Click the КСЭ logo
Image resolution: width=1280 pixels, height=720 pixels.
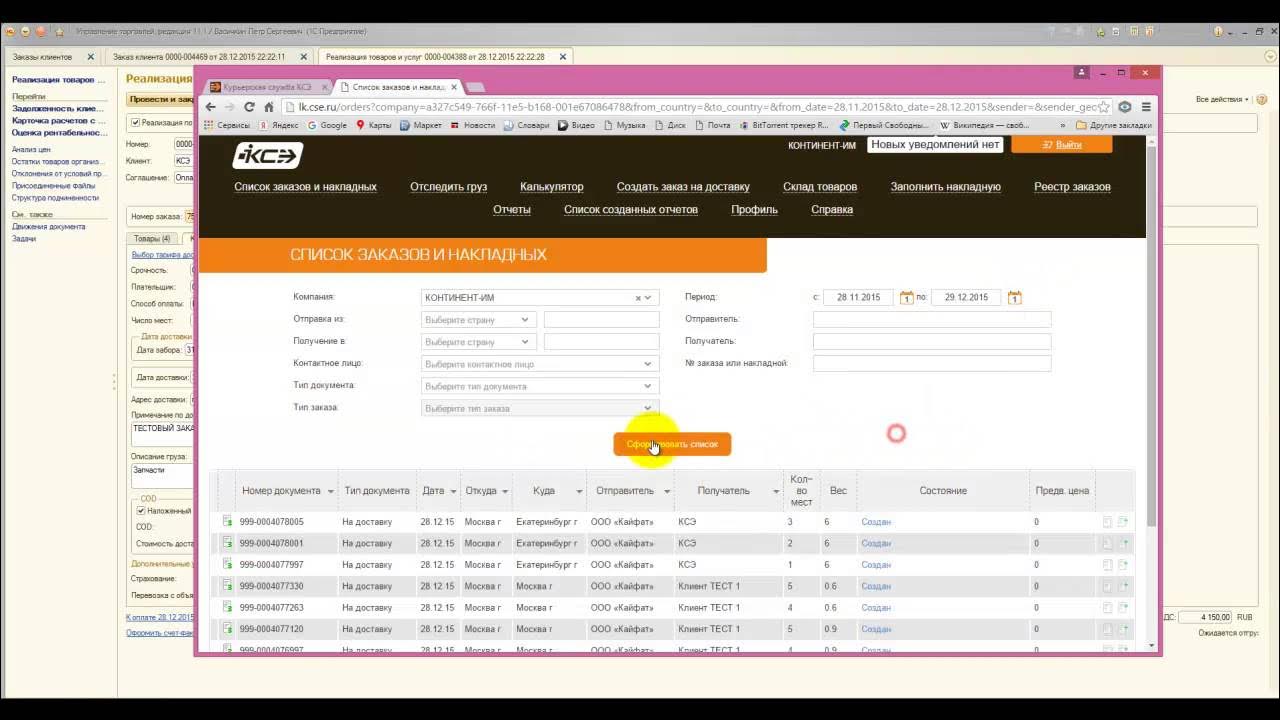[x=267, y=155]
